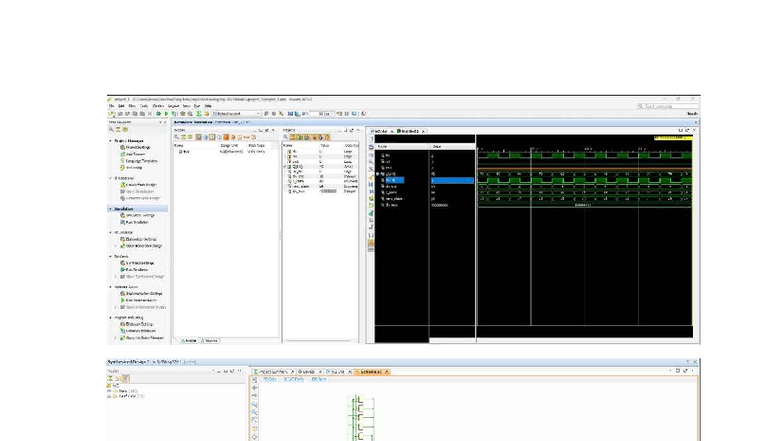Open Project Summary tab in Synthesized Design window
784x441 pixels.
pyautogui.click(x=274, y=372)
